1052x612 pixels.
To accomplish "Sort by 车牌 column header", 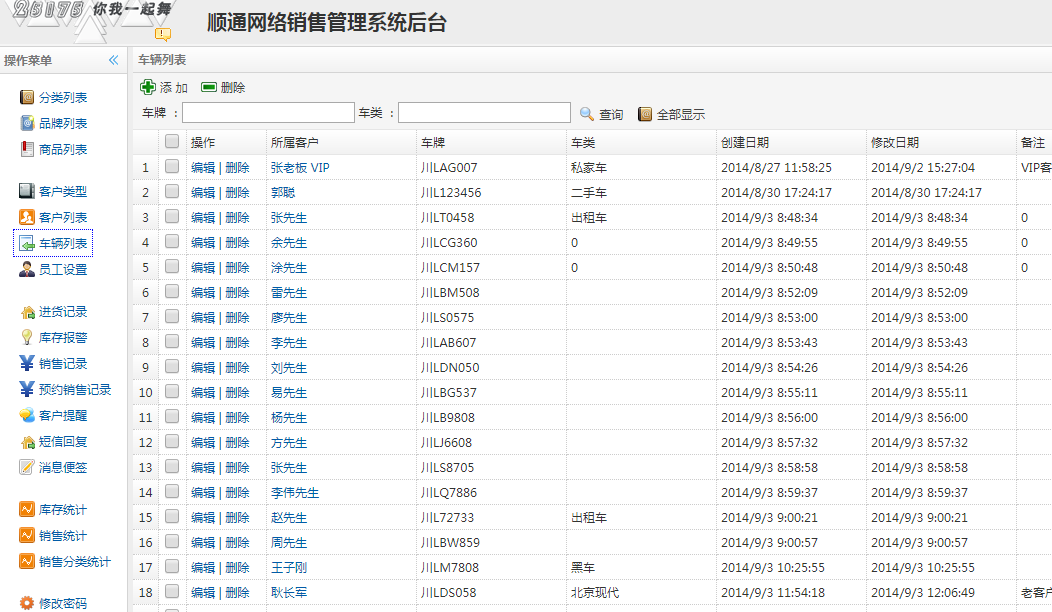I will tap(433, 142).
